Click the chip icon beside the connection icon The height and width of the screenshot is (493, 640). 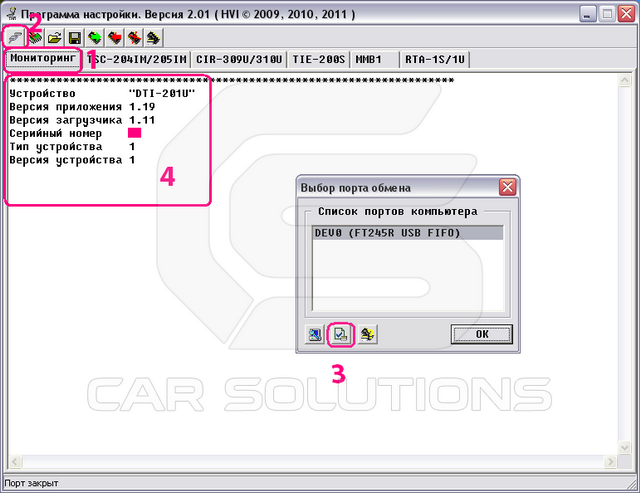pyautogui.click(x=35, y=38)
